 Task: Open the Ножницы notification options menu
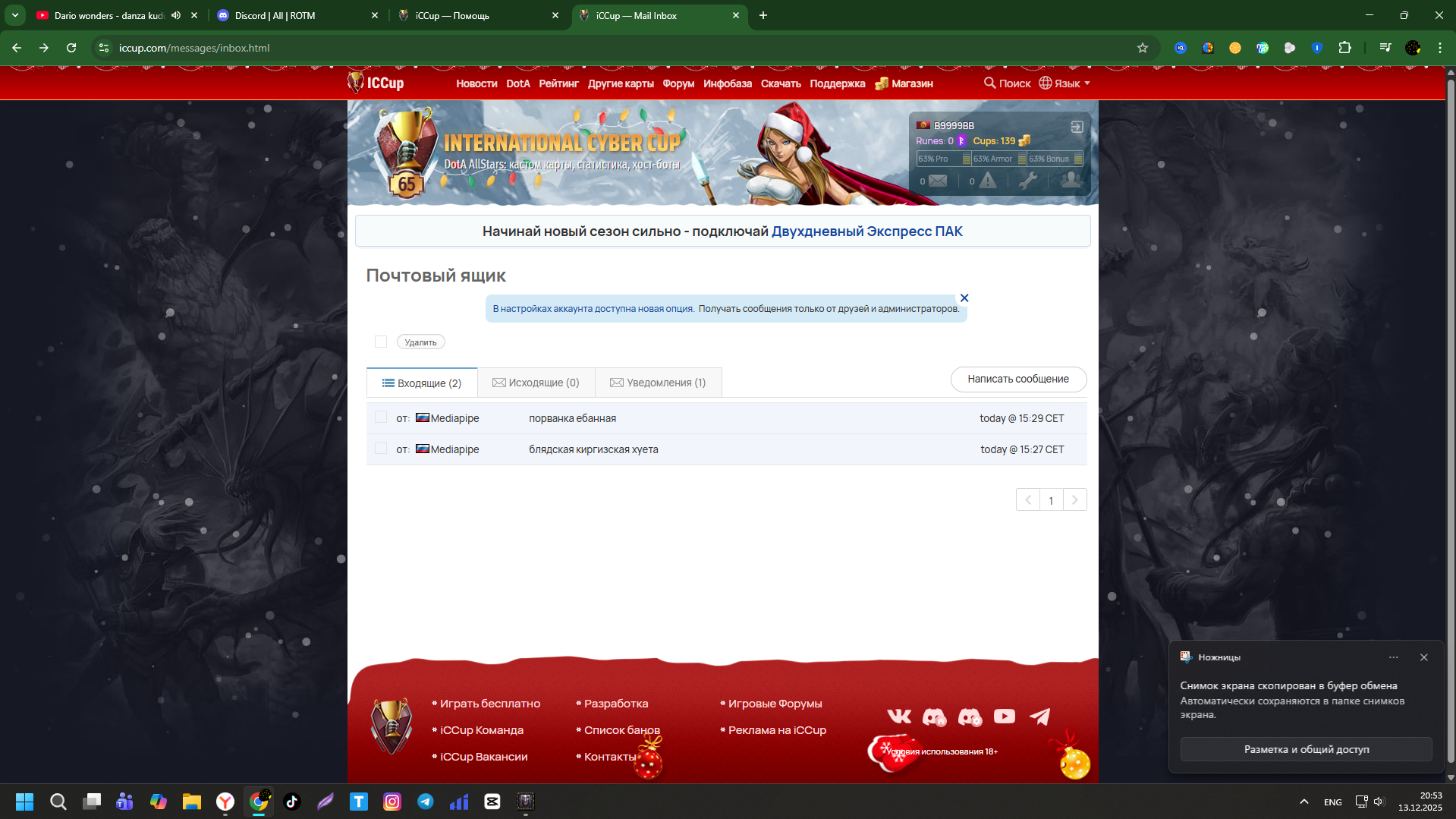[1394, 657]
